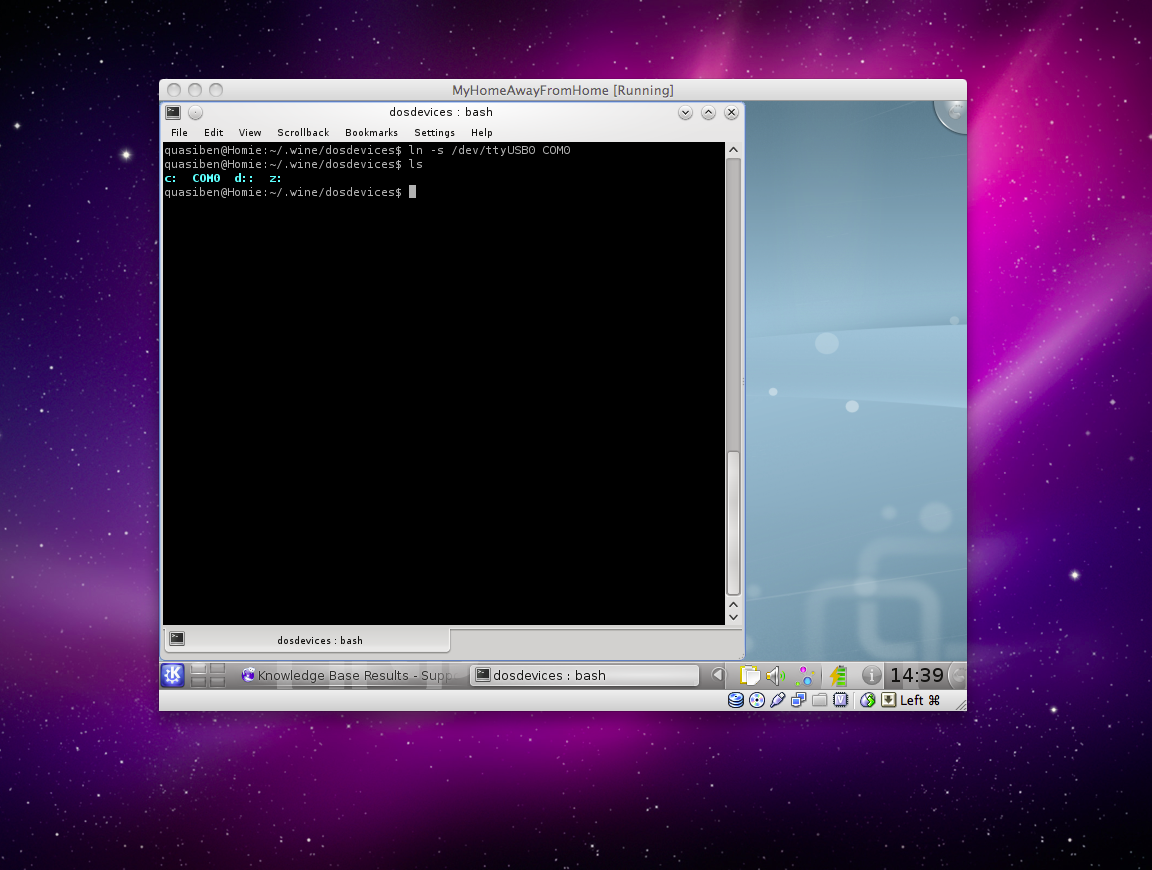Minimize Konsole window with down chevron button
The width and height of the screenshot is (1152, 870).
[685, 112]
